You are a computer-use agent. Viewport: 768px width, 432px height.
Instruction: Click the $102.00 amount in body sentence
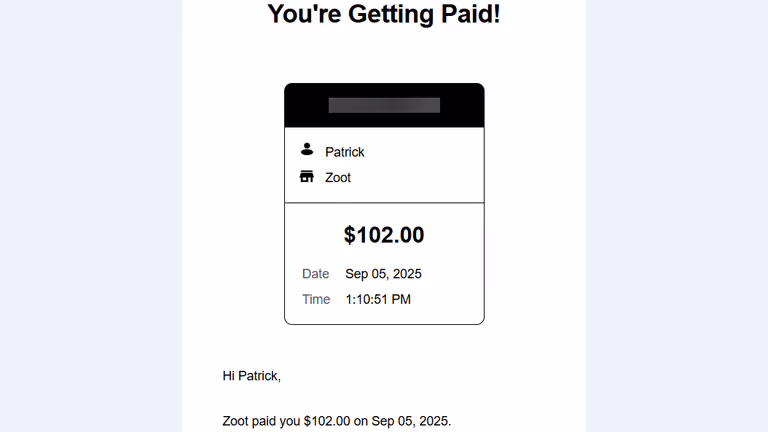(327, 421)
